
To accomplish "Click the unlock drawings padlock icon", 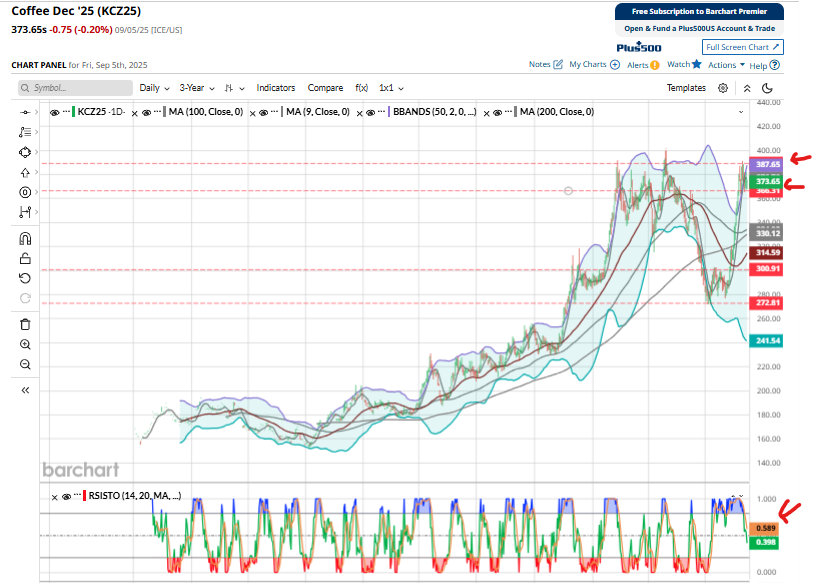I will point(25,258).
